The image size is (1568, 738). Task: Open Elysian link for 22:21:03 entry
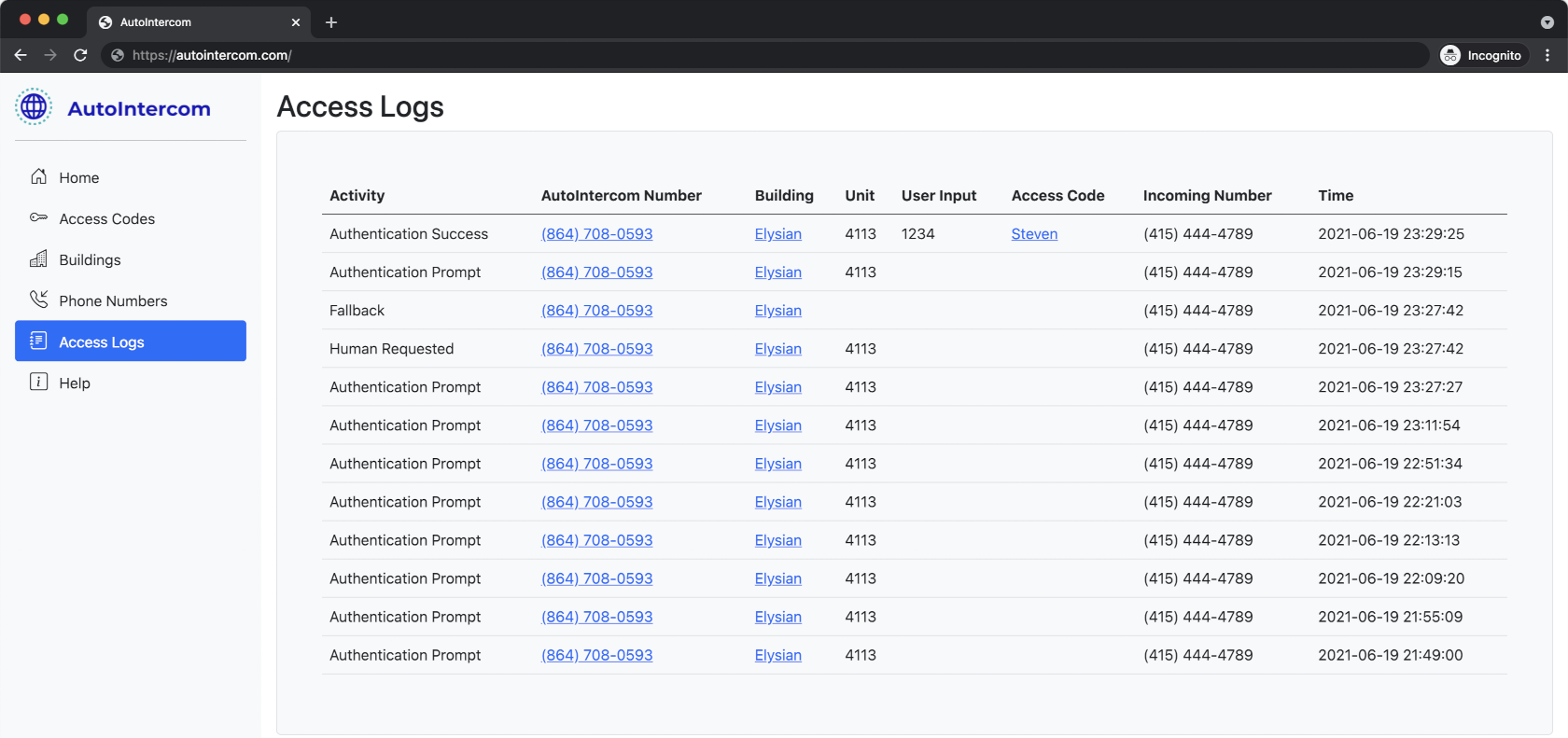pos(778,502)
